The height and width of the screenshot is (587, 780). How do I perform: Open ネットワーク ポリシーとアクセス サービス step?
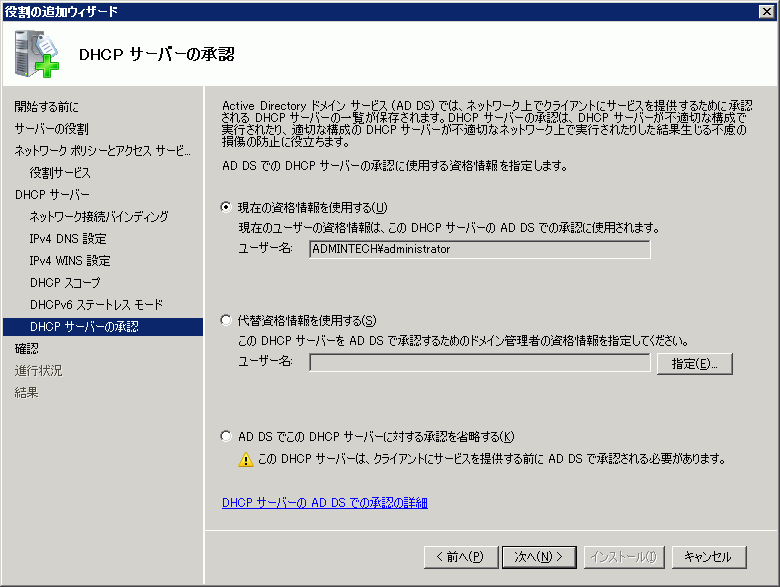pyautogui.click(x=102, y=150)
